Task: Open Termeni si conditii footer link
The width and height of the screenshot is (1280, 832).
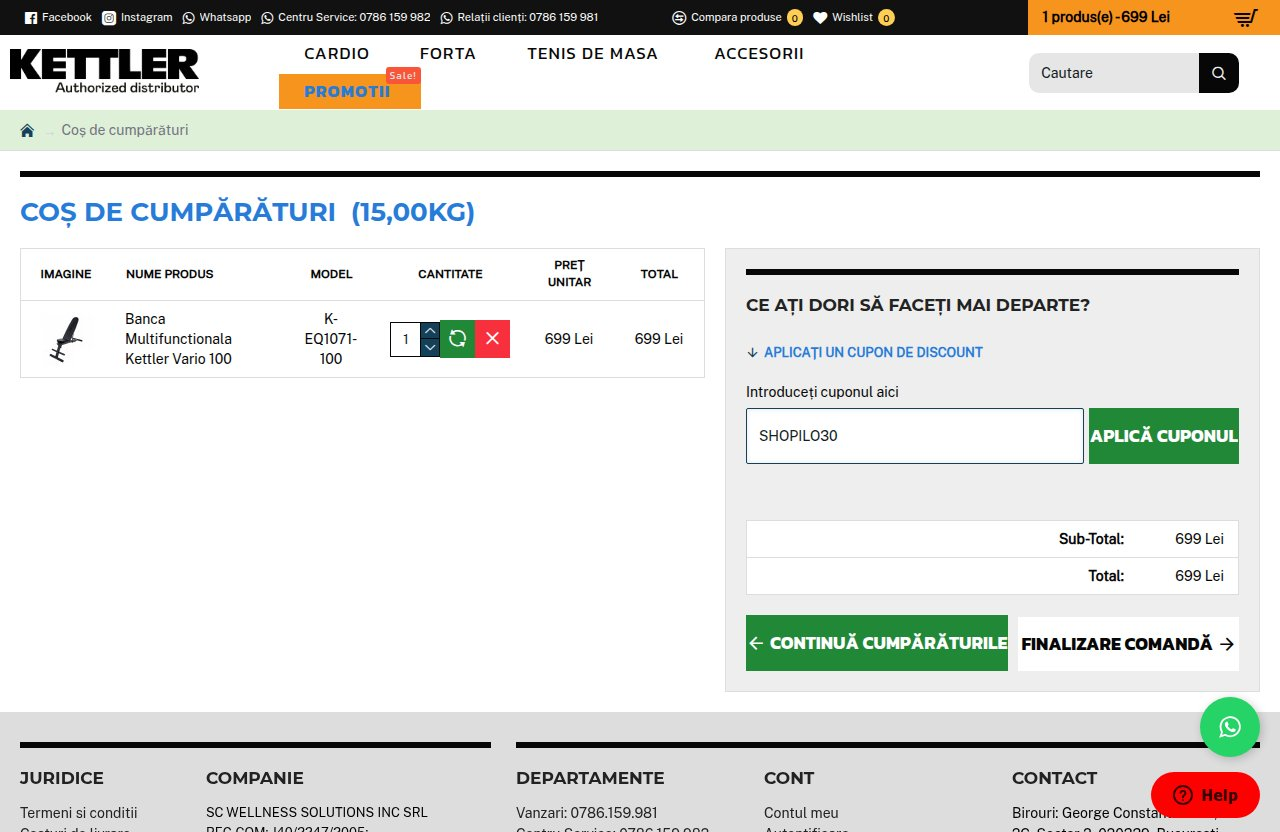Action: point(79,813)
